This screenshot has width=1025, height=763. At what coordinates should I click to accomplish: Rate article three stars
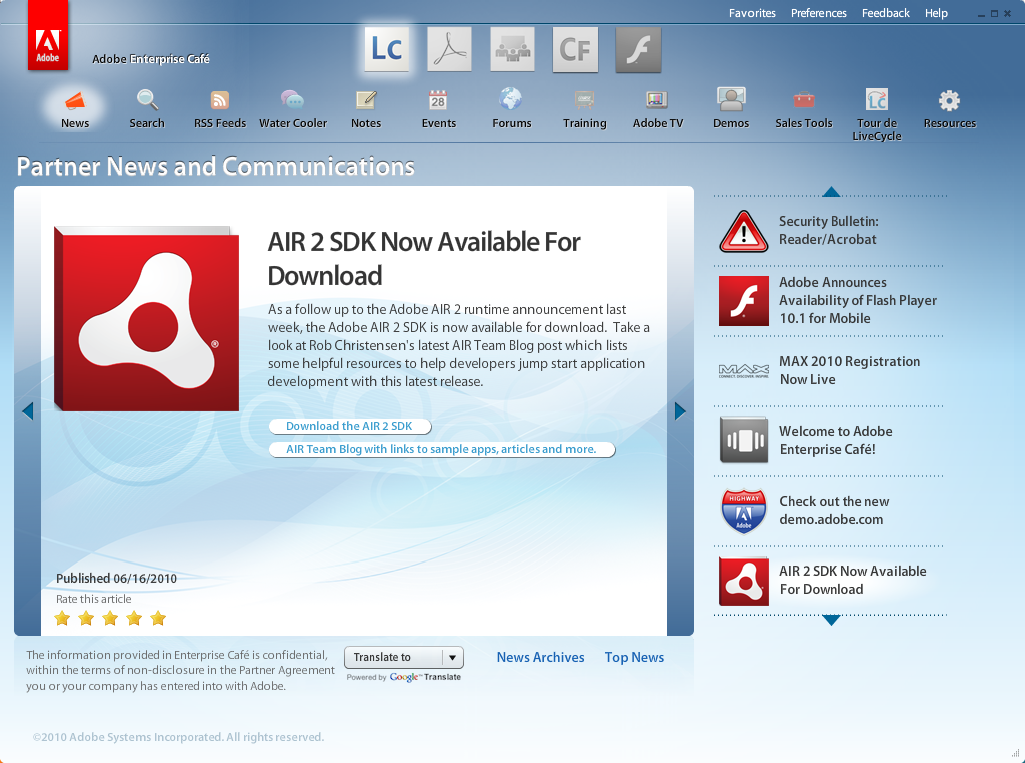pyautogui.click(x=110, y=618)
